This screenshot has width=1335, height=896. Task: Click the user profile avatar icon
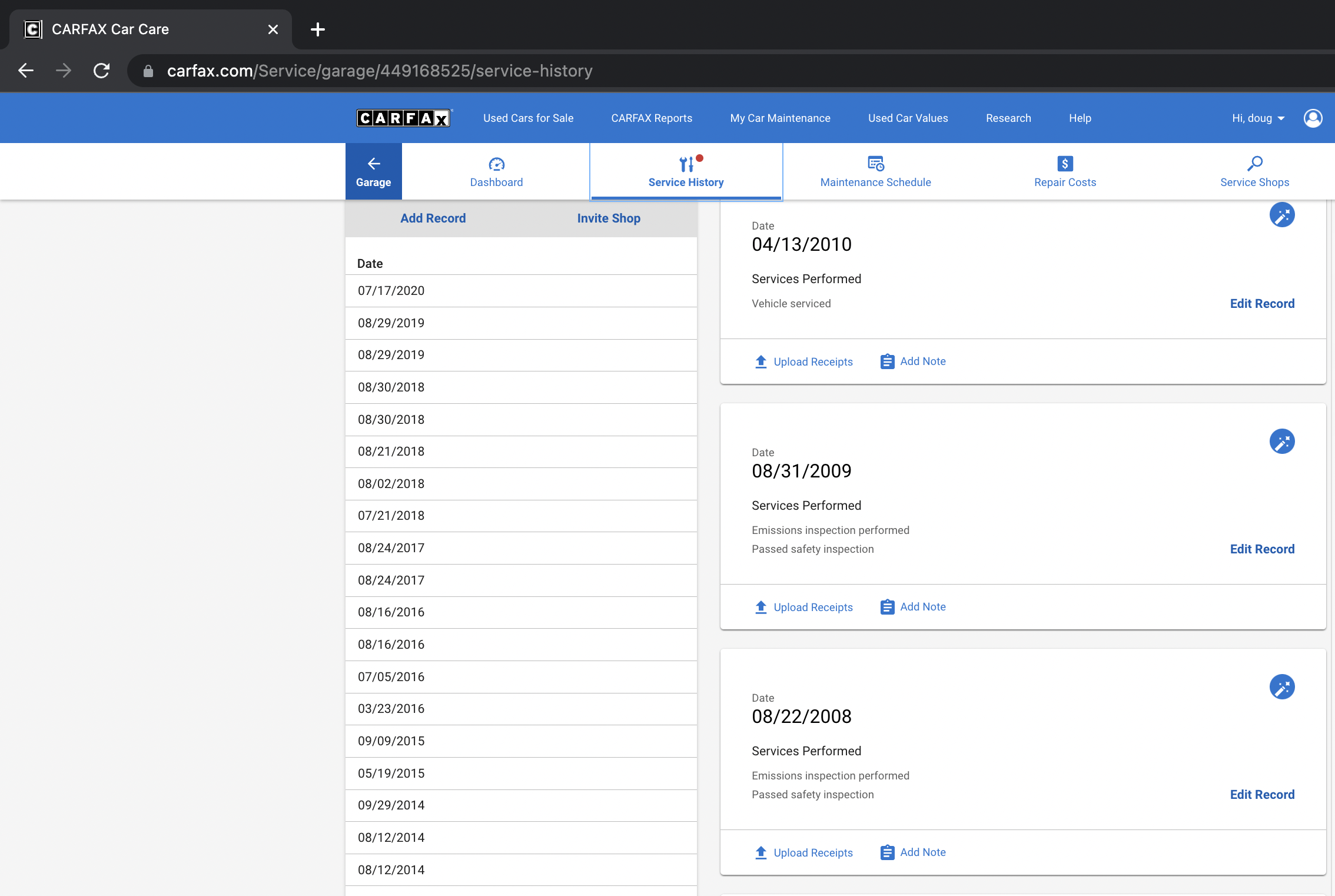[x=1313, y=118]
